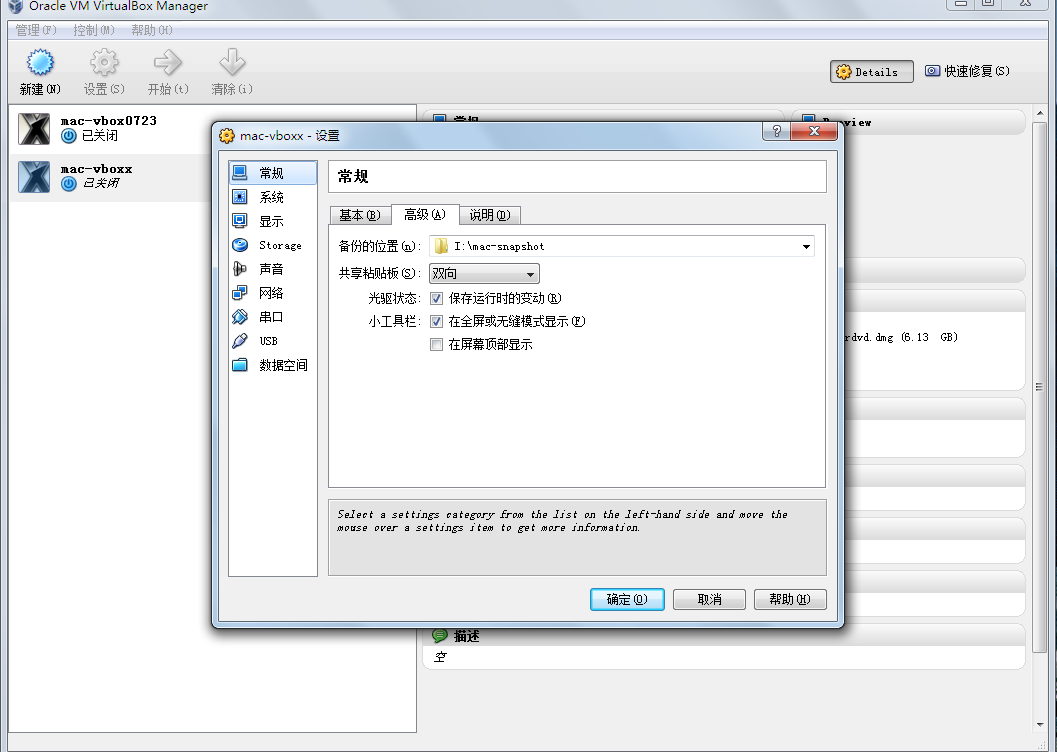Viewport: 1057px width, 752px height.
Task: Click the power-state icon under mac-vbox0723
Action: (x=69, y=136)
